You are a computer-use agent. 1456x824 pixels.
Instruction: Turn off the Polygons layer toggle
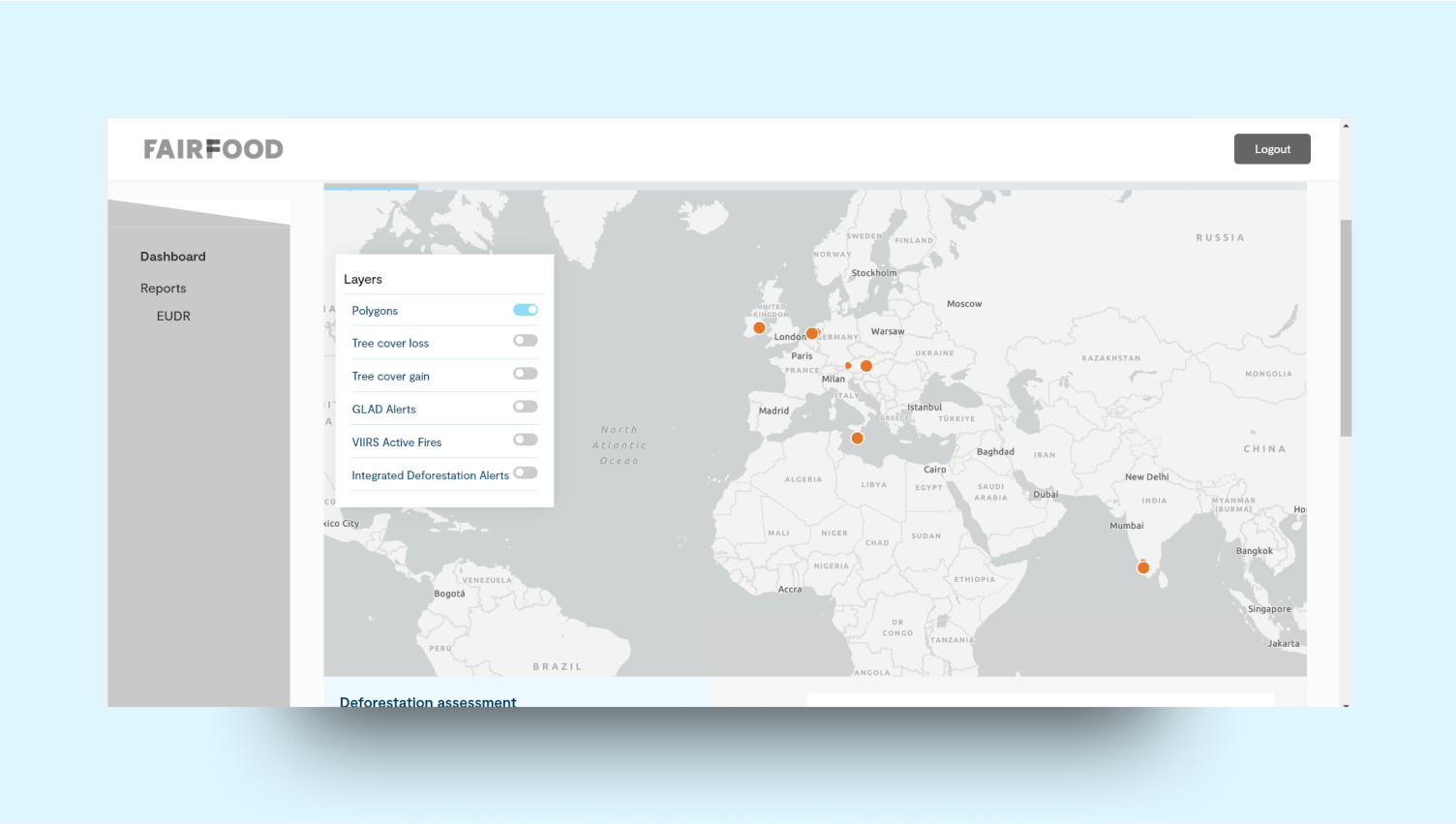(526, 310)
